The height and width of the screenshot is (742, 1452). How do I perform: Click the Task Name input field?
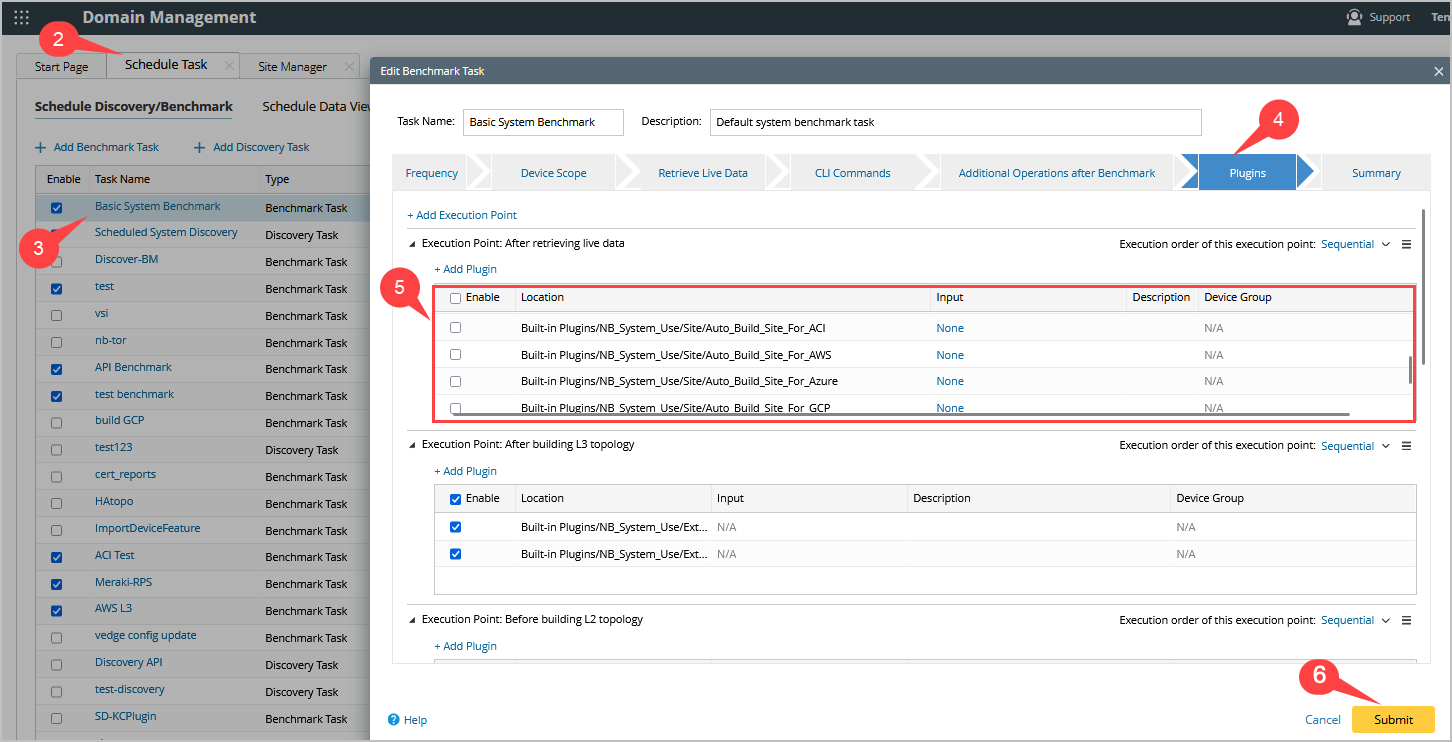(543, 122)
